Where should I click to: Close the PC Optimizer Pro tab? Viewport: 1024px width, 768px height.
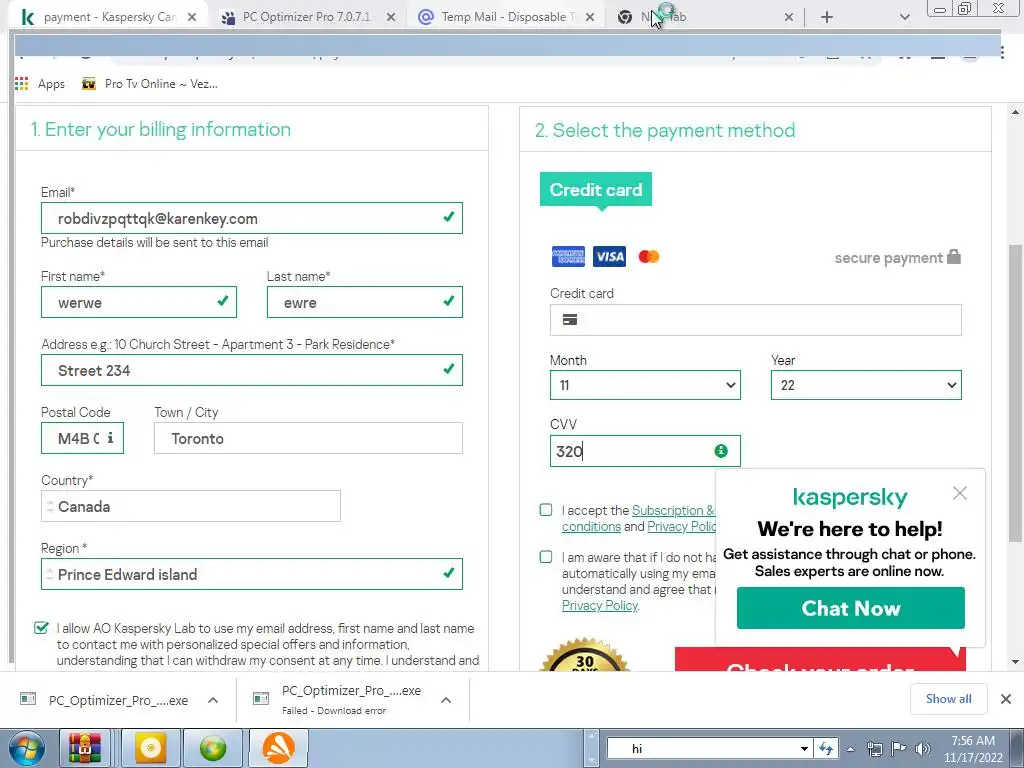coord(391,18)
